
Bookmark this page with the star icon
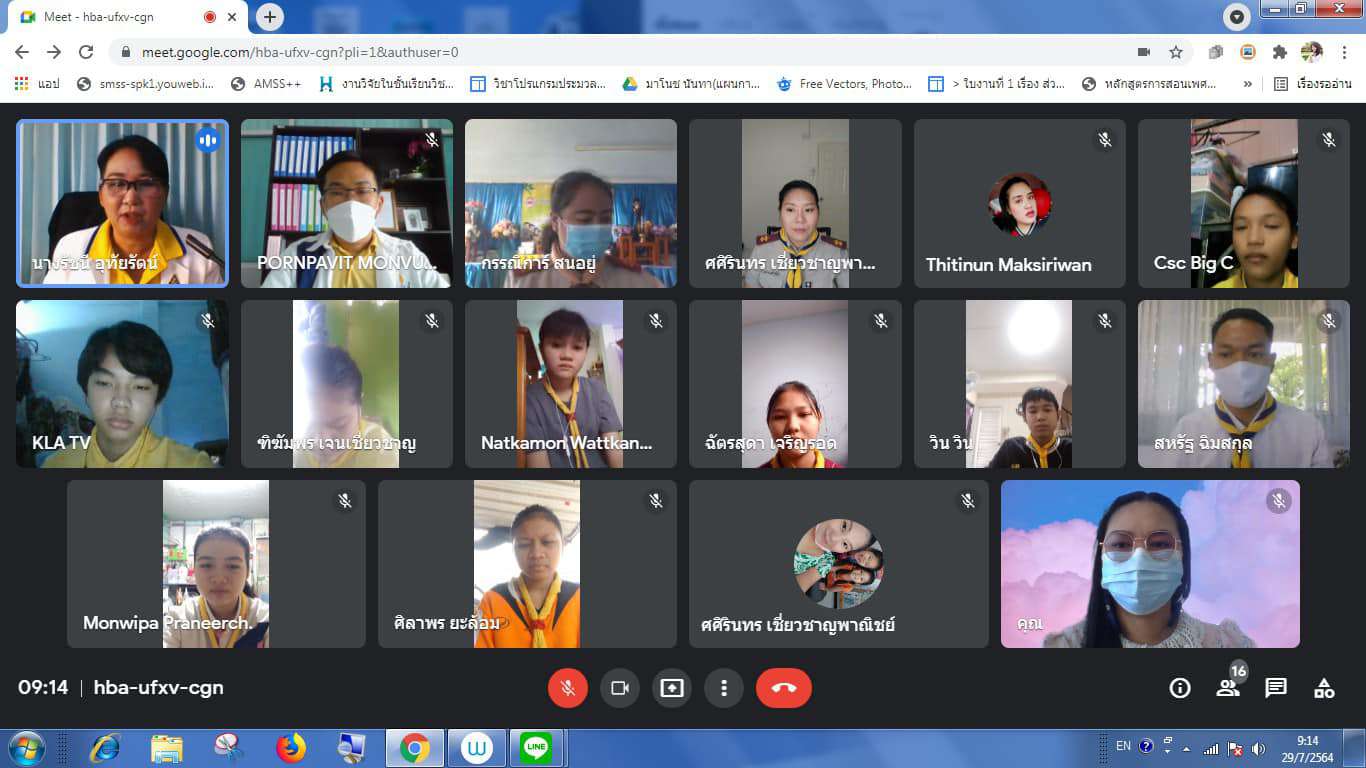point(1176,52)
